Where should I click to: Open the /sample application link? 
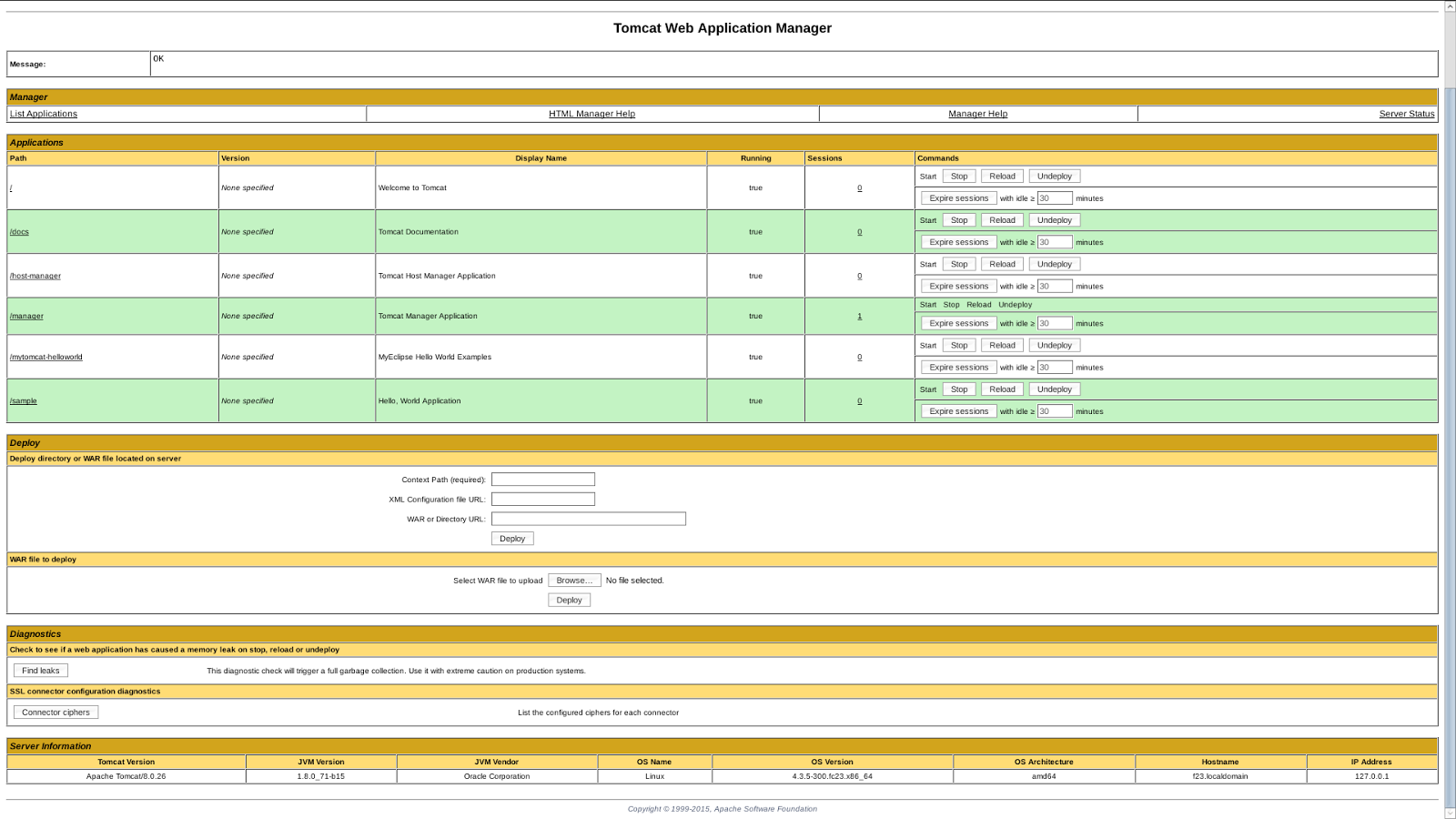click(x=24, y=401)
